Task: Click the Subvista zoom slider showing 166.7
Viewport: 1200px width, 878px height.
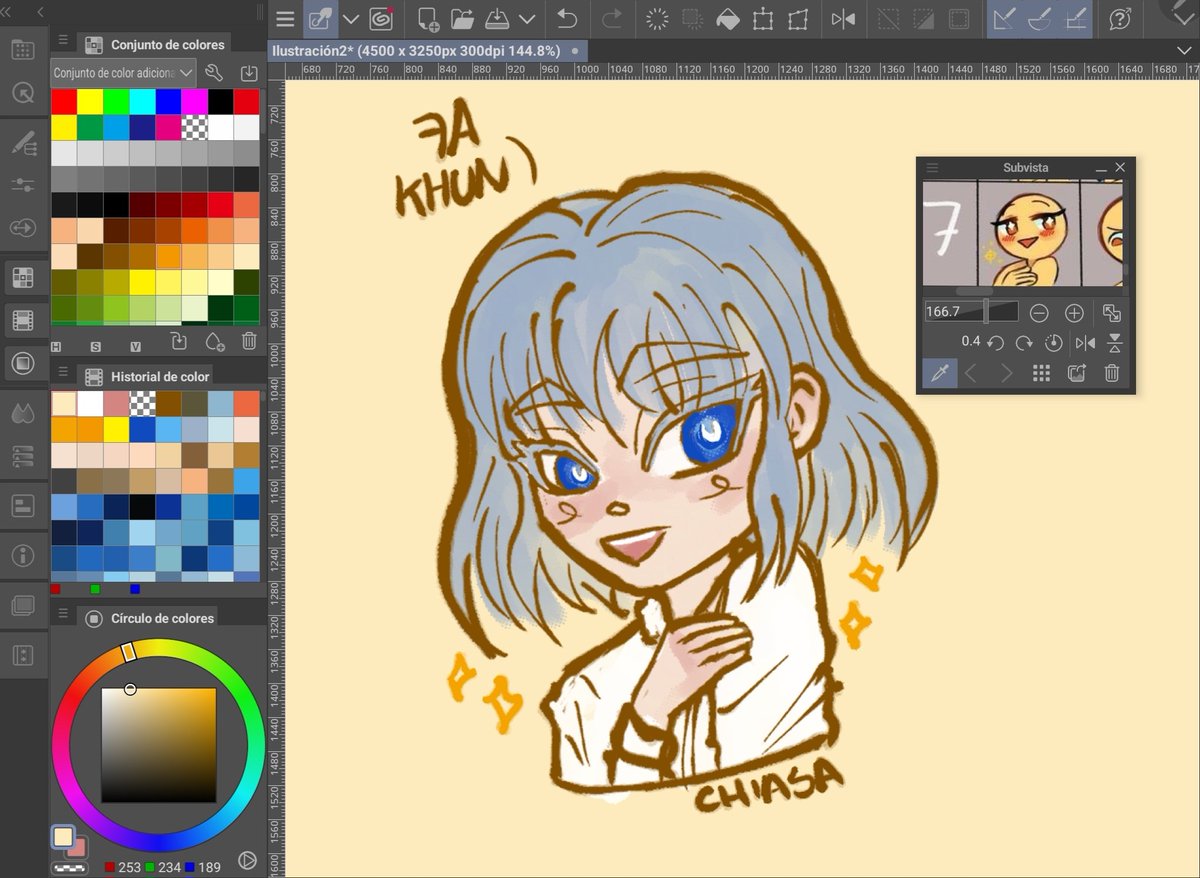Action: 971,312
